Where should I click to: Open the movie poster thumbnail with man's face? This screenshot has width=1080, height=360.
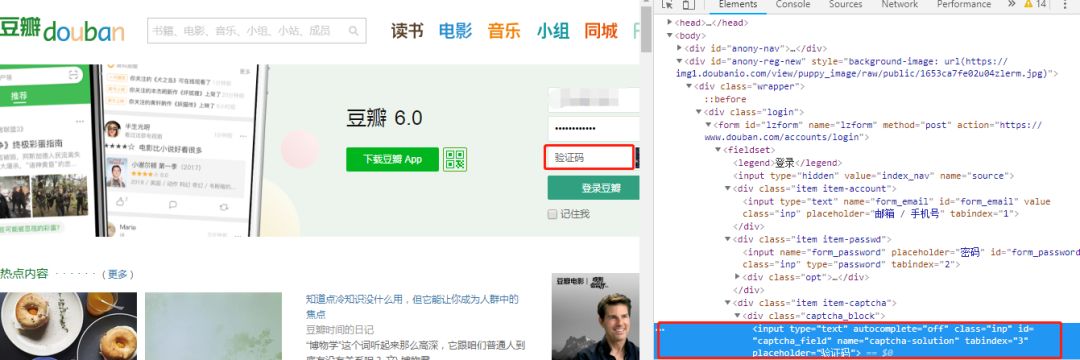point(595,317)
